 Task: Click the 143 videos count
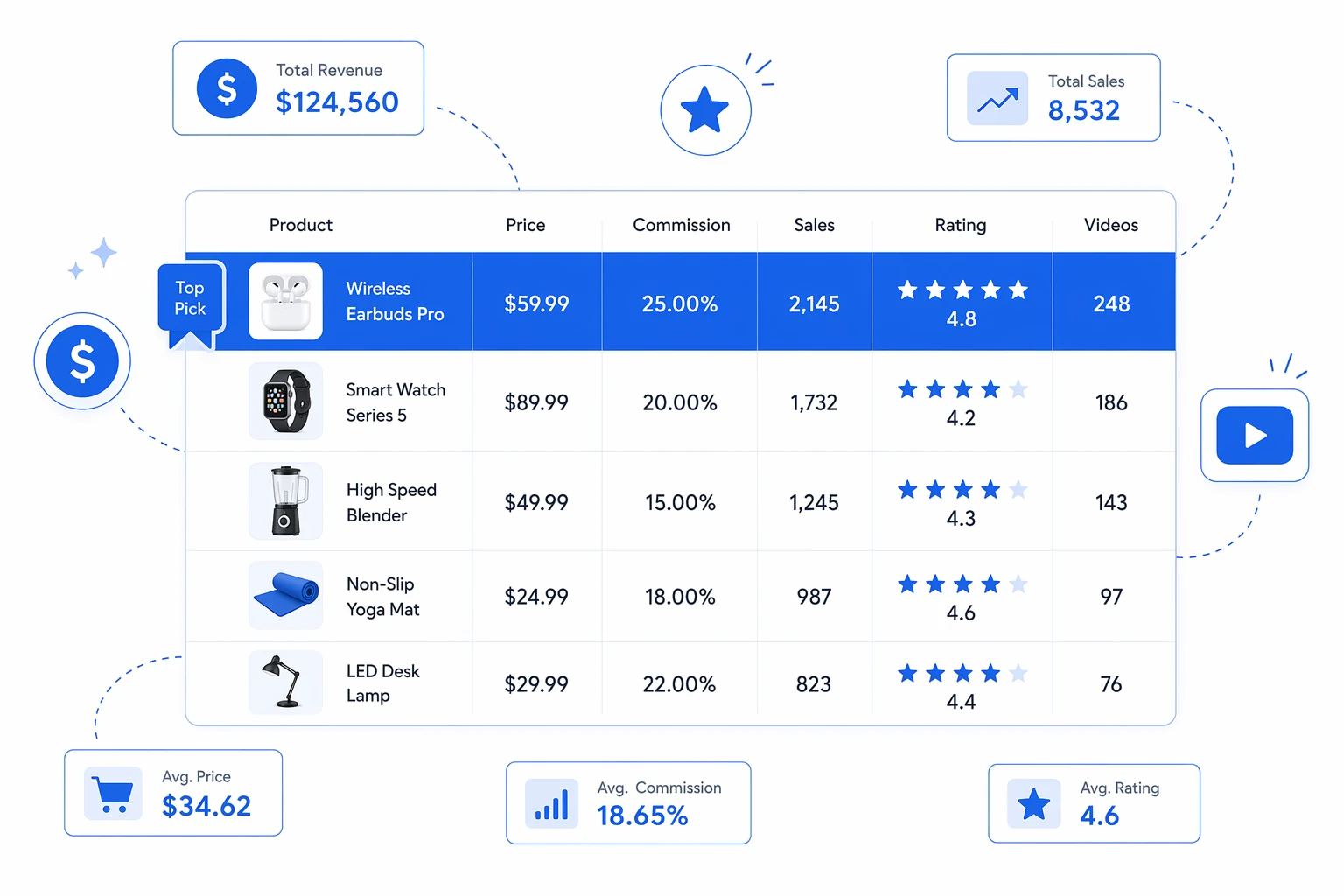(x=1111, y=502)
